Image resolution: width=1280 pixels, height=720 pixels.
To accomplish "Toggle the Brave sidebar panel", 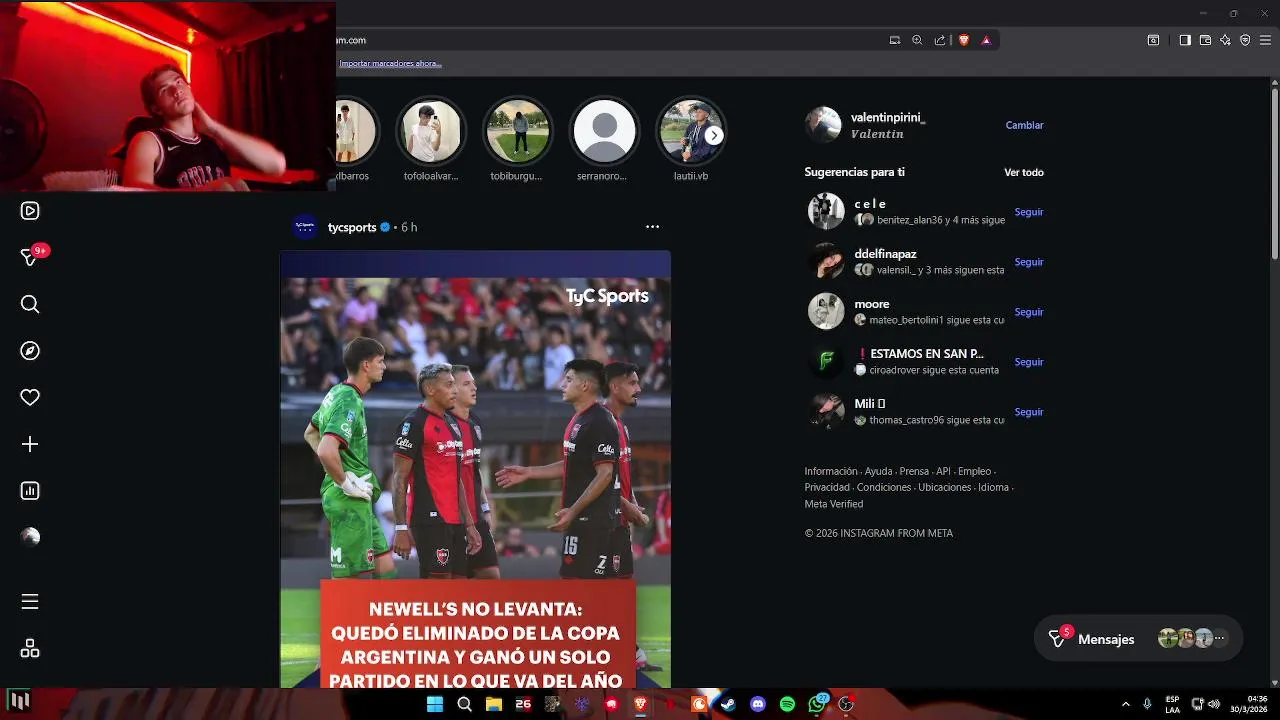I will pyautogui.click(x=1185, y=40).
